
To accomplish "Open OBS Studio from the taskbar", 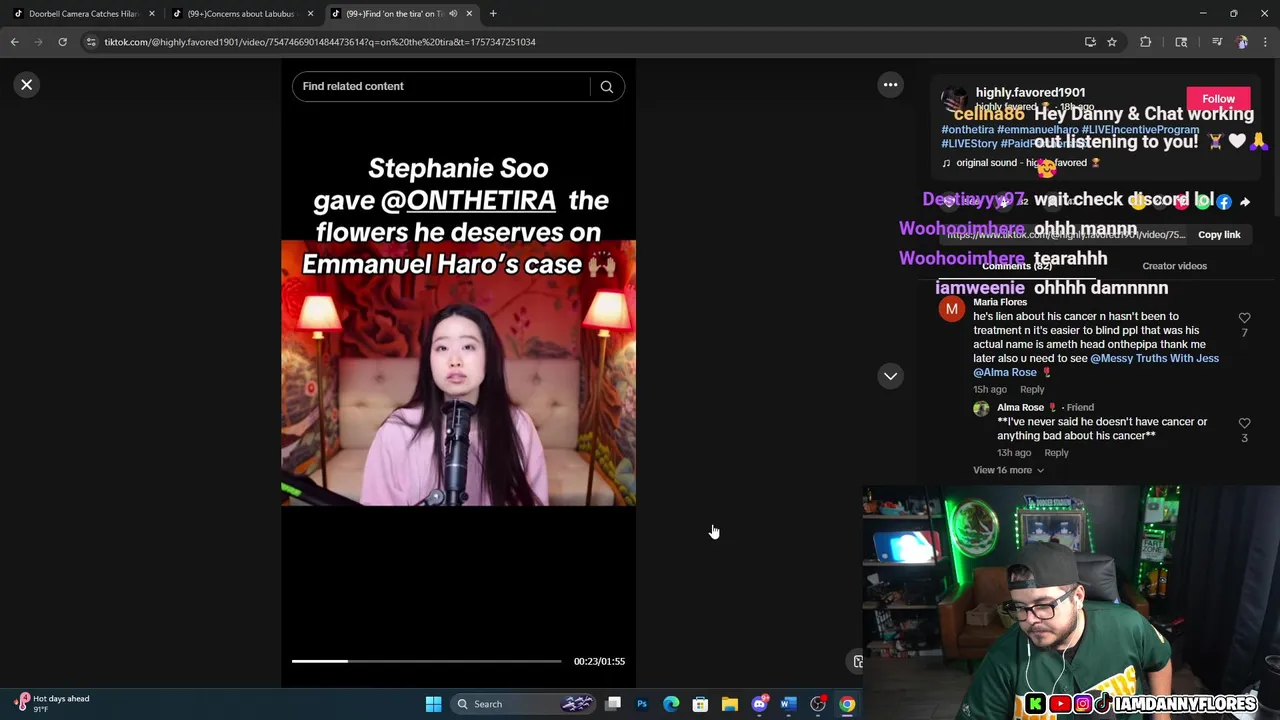I will (x=818, y=704).
